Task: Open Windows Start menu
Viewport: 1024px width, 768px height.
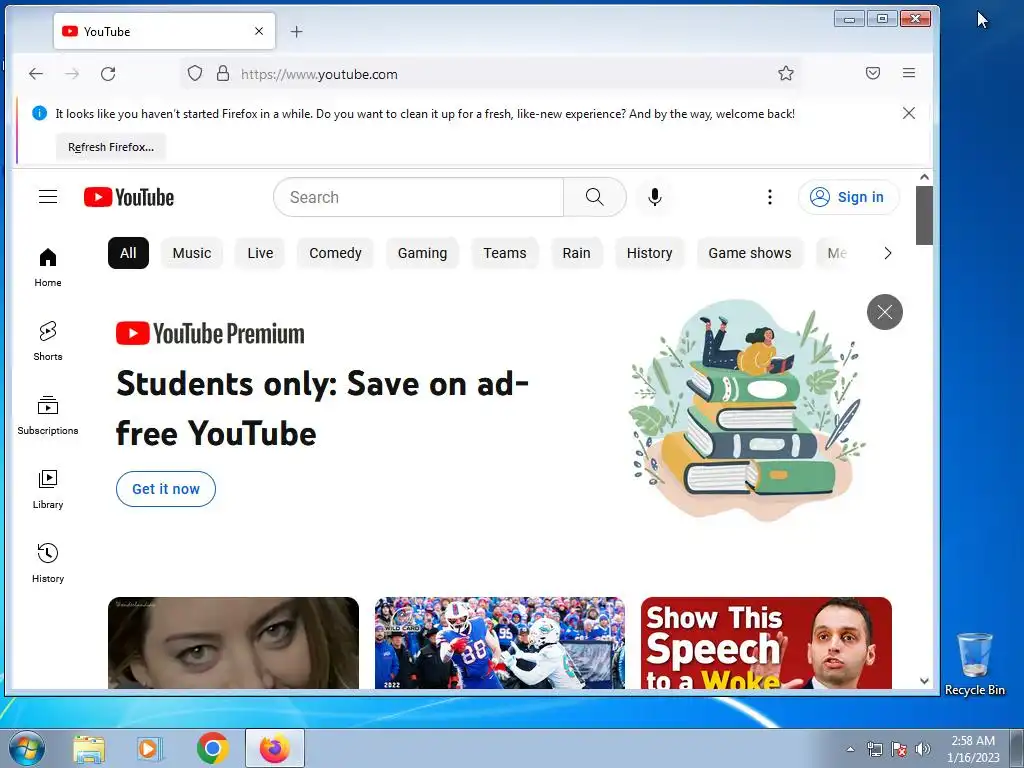Action: point(26,748)
